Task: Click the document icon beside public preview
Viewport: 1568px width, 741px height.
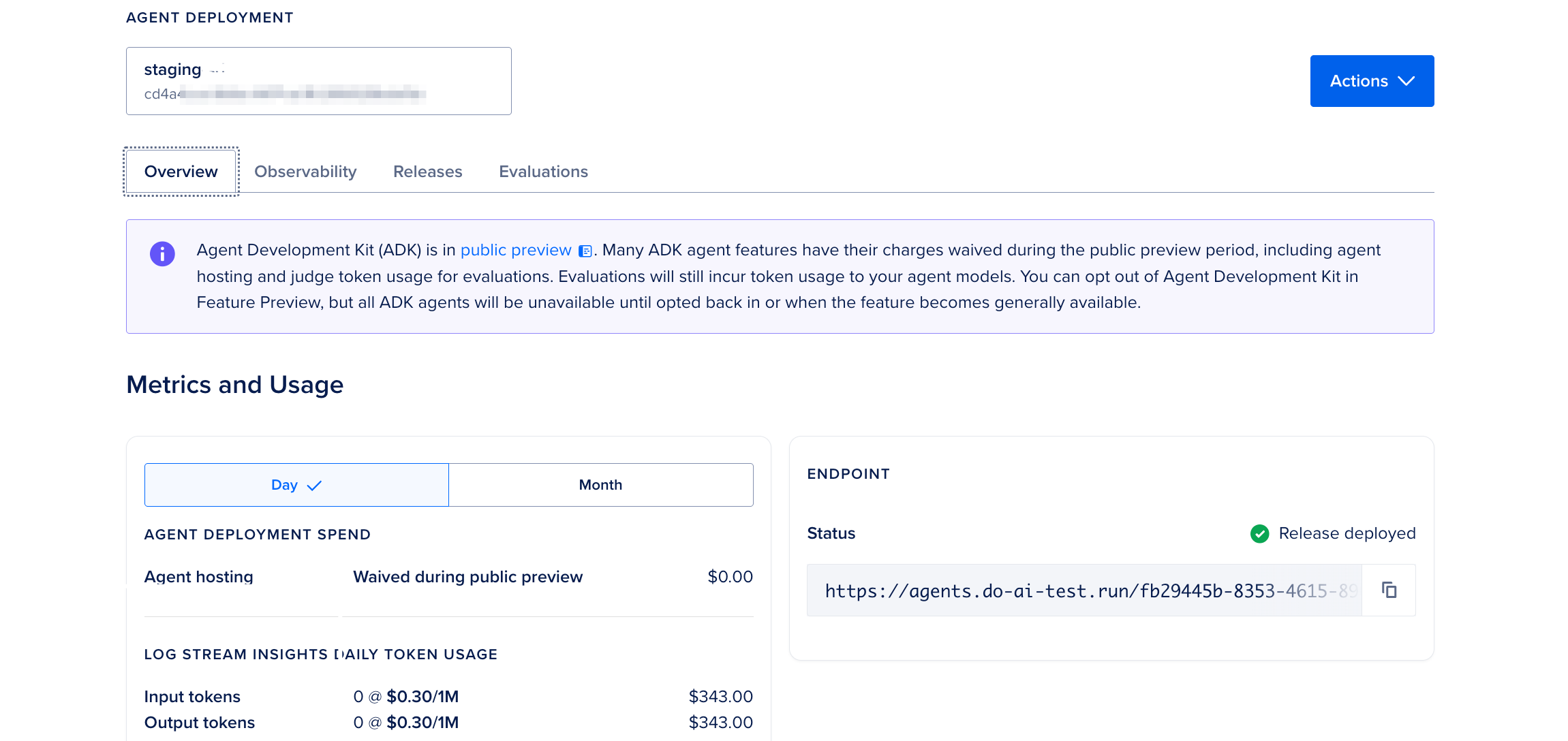Action: coord(584,251)
